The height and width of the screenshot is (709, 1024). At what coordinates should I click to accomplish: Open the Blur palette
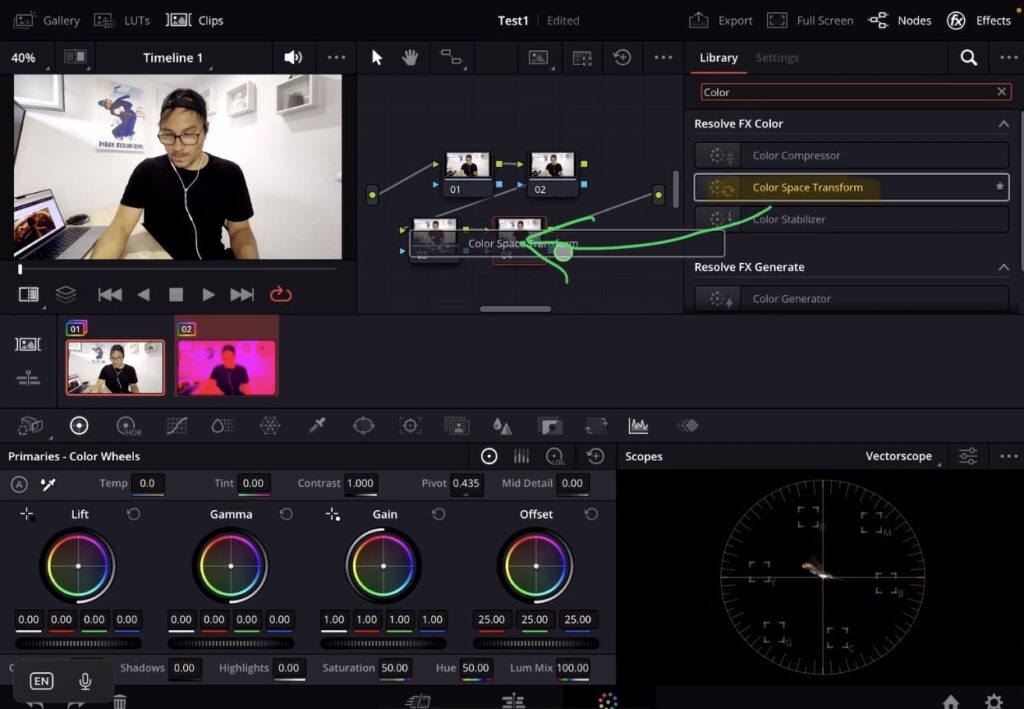(x=504, y=425)
